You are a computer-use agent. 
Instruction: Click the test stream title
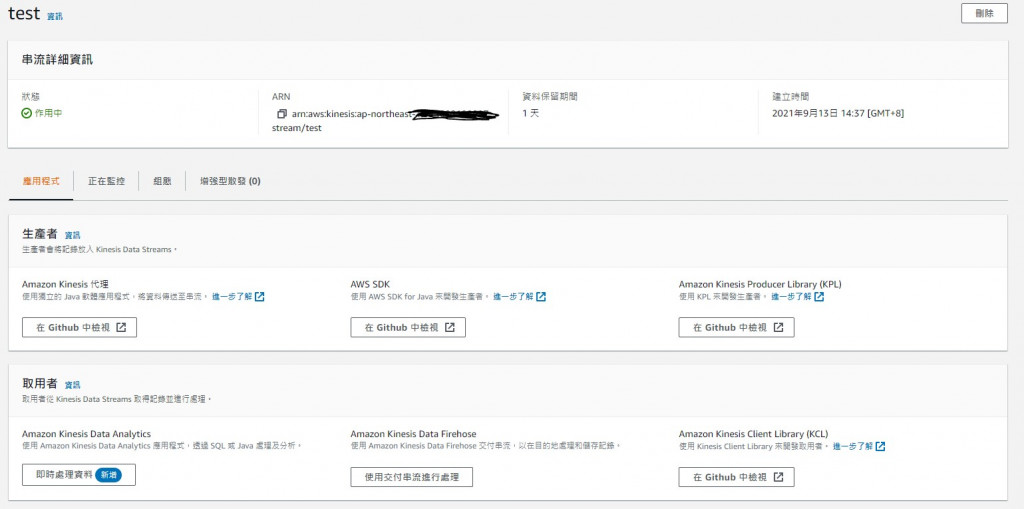tap(24, 14)
